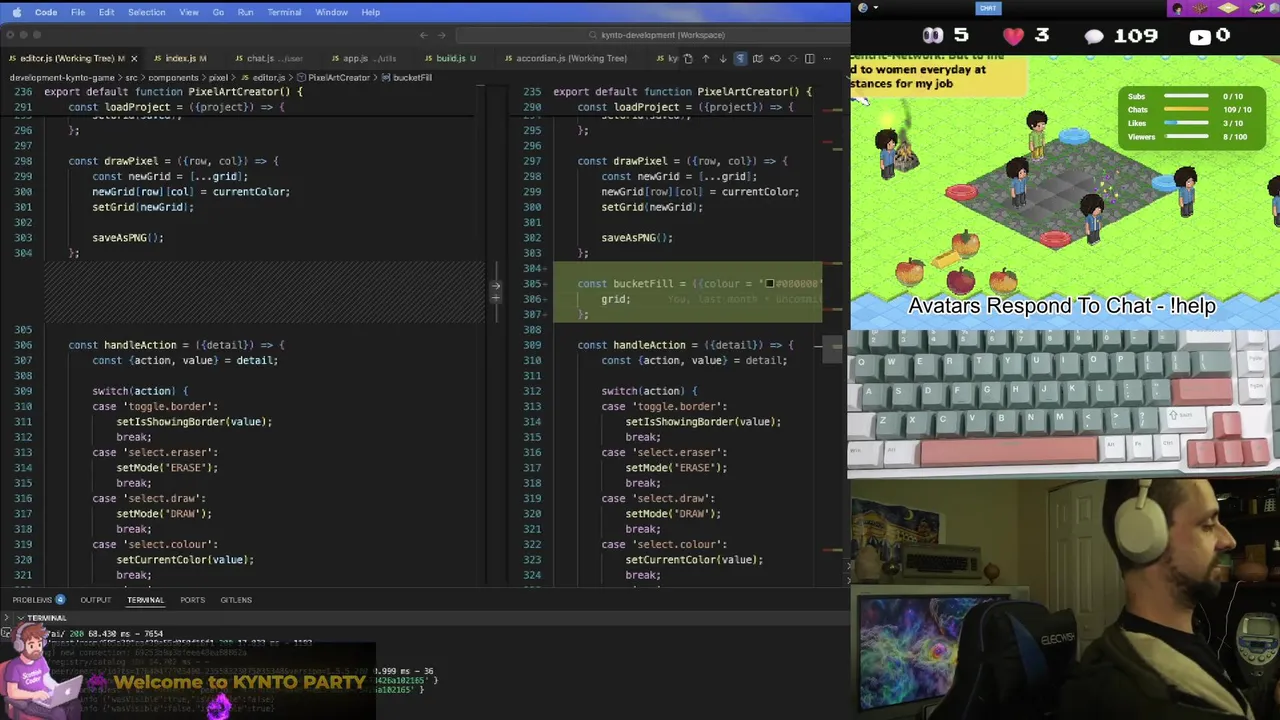
Task: Open the editor More Actions ellipsis
Action: tap(827, 58)
